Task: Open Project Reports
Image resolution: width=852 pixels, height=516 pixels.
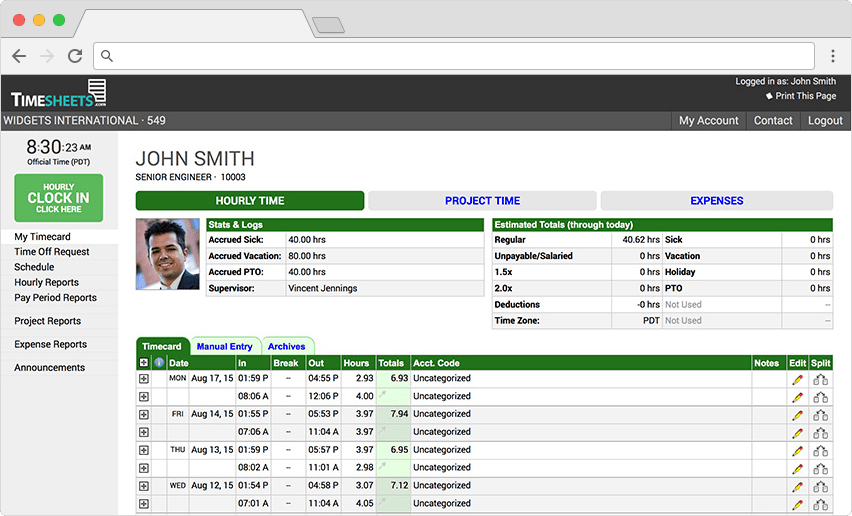Action: tap(47, 321)
